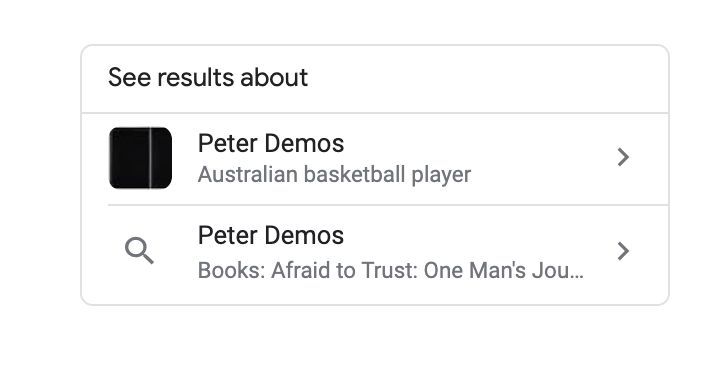This screenshot has height=370, width=722.
Task: Open Peter Demos books result title
Action: click(x=271, y=235)
